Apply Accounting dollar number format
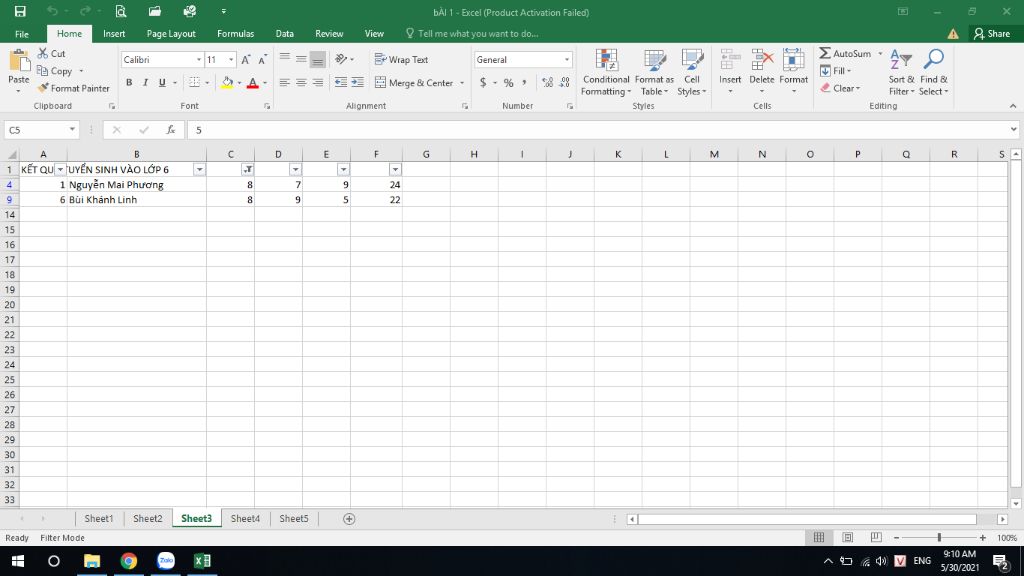The width and height of the screenshot is (1024, 576). pyautogui.click(x=483, y=82)
